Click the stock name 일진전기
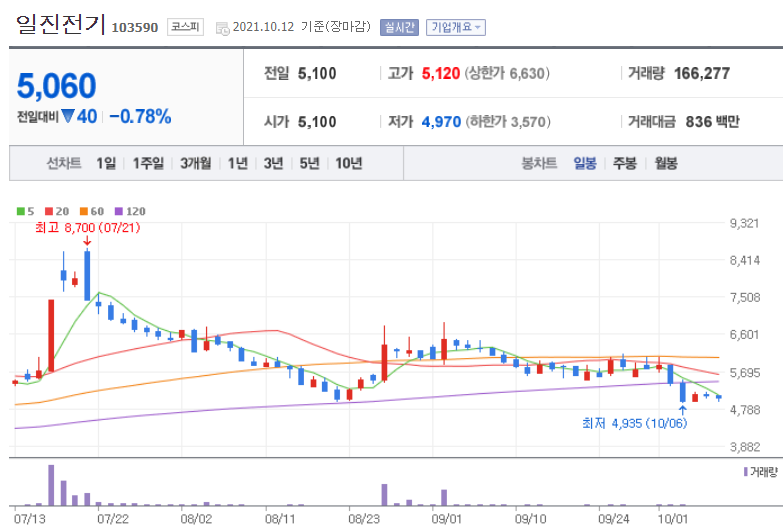The image size is (783, 530). click(x=60, y=24)
